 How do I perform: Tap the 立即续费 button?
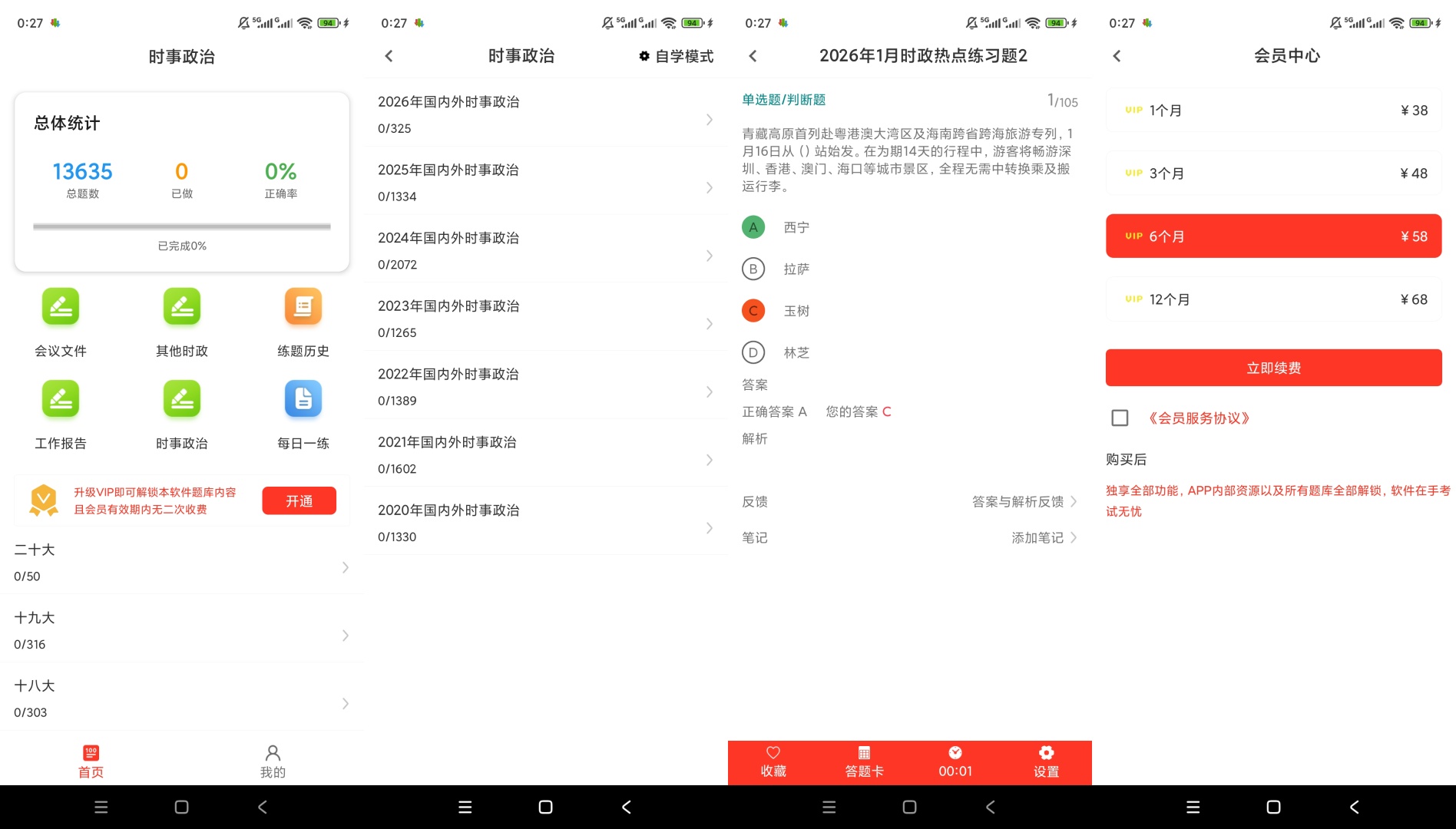(1273, 368)
